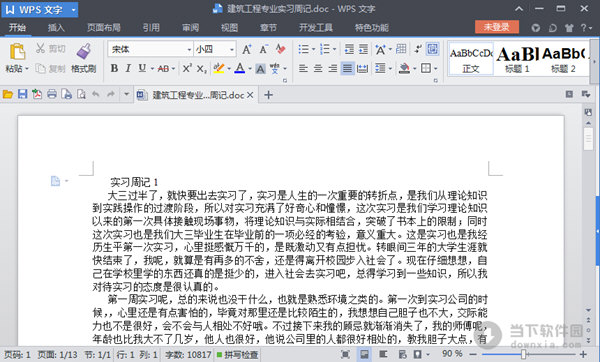Screen dimensions: 600x362
Task: Save document with floppy disk icon
Action: click(x=22, y=94)
